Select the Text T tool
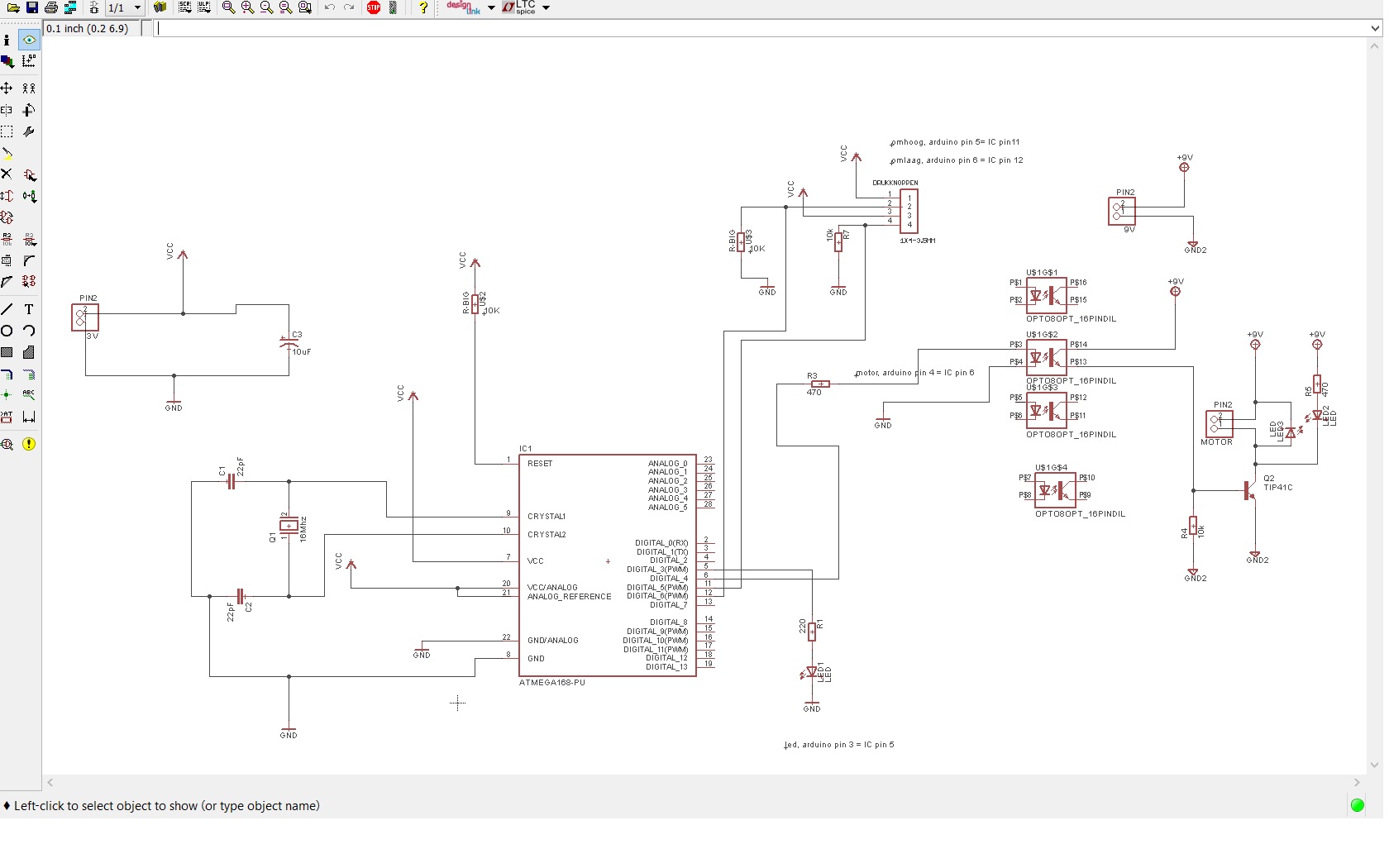The image size is (1389, 868). [29, 309]
